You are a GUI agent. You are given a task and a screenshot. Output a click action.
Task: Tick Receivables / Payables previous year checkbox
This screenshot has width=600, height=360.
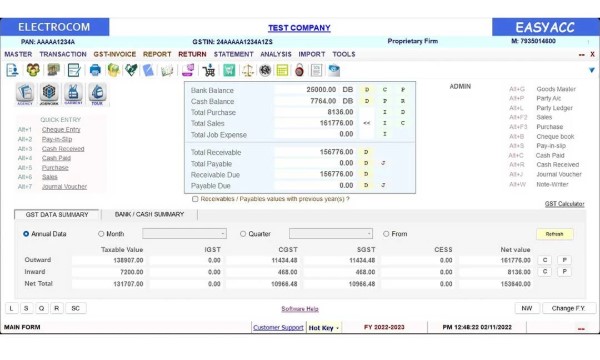pyautogui.click(x=195, y=199)
